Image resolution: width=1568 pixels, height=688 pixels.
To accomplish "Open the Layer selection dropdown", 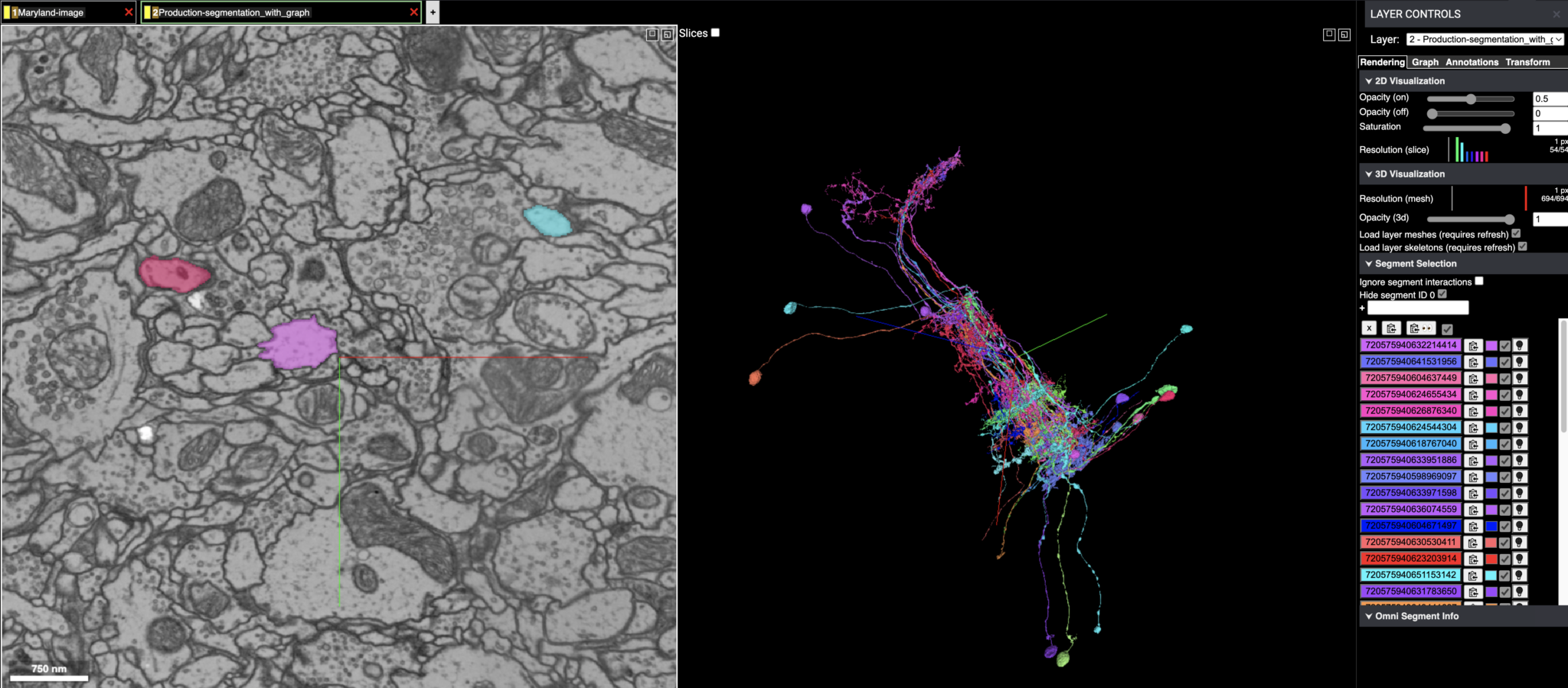I will [1485, 39].
